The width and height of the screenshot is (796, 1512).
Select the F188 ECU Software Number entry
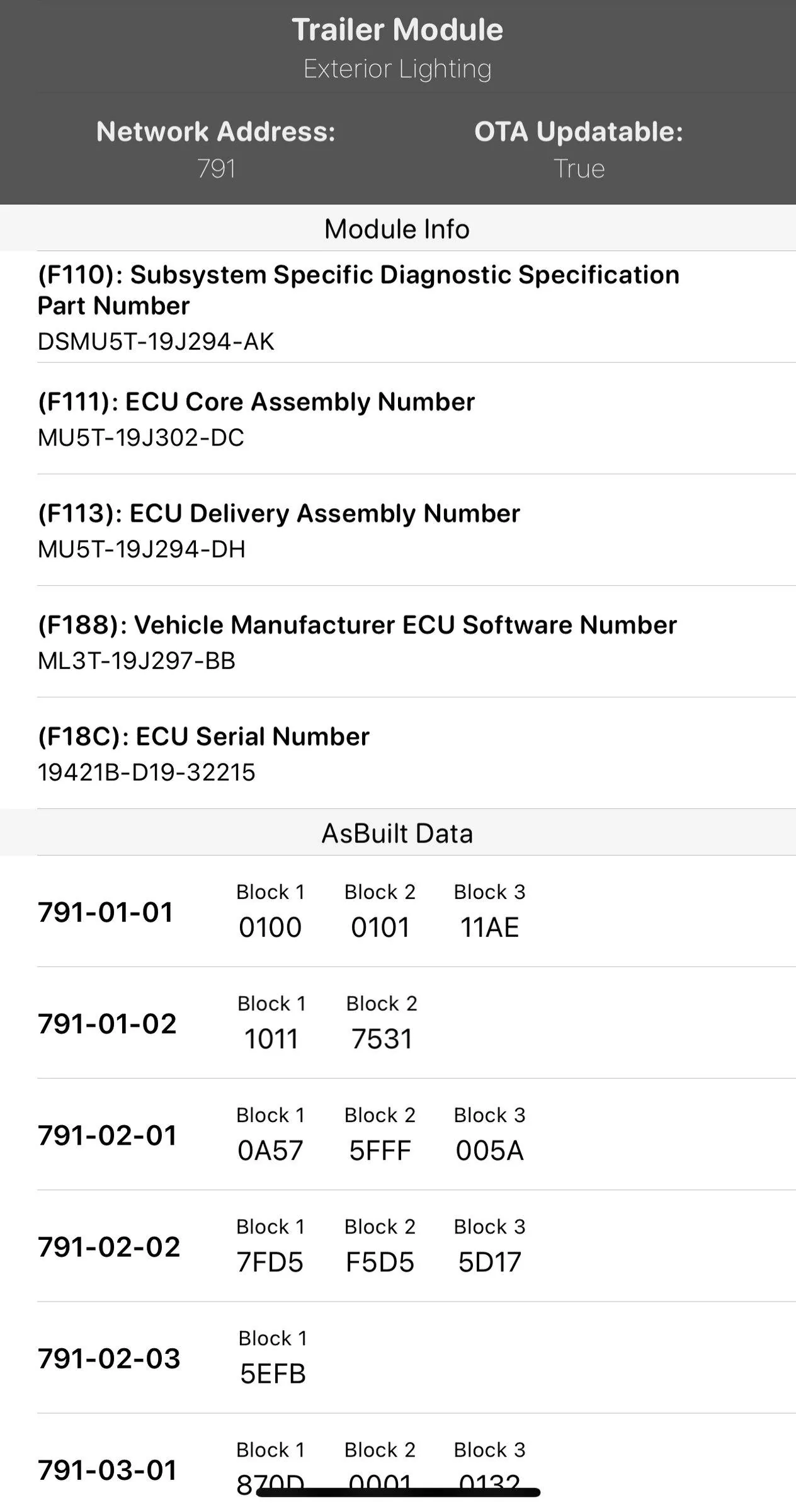(x=357, y=642)
